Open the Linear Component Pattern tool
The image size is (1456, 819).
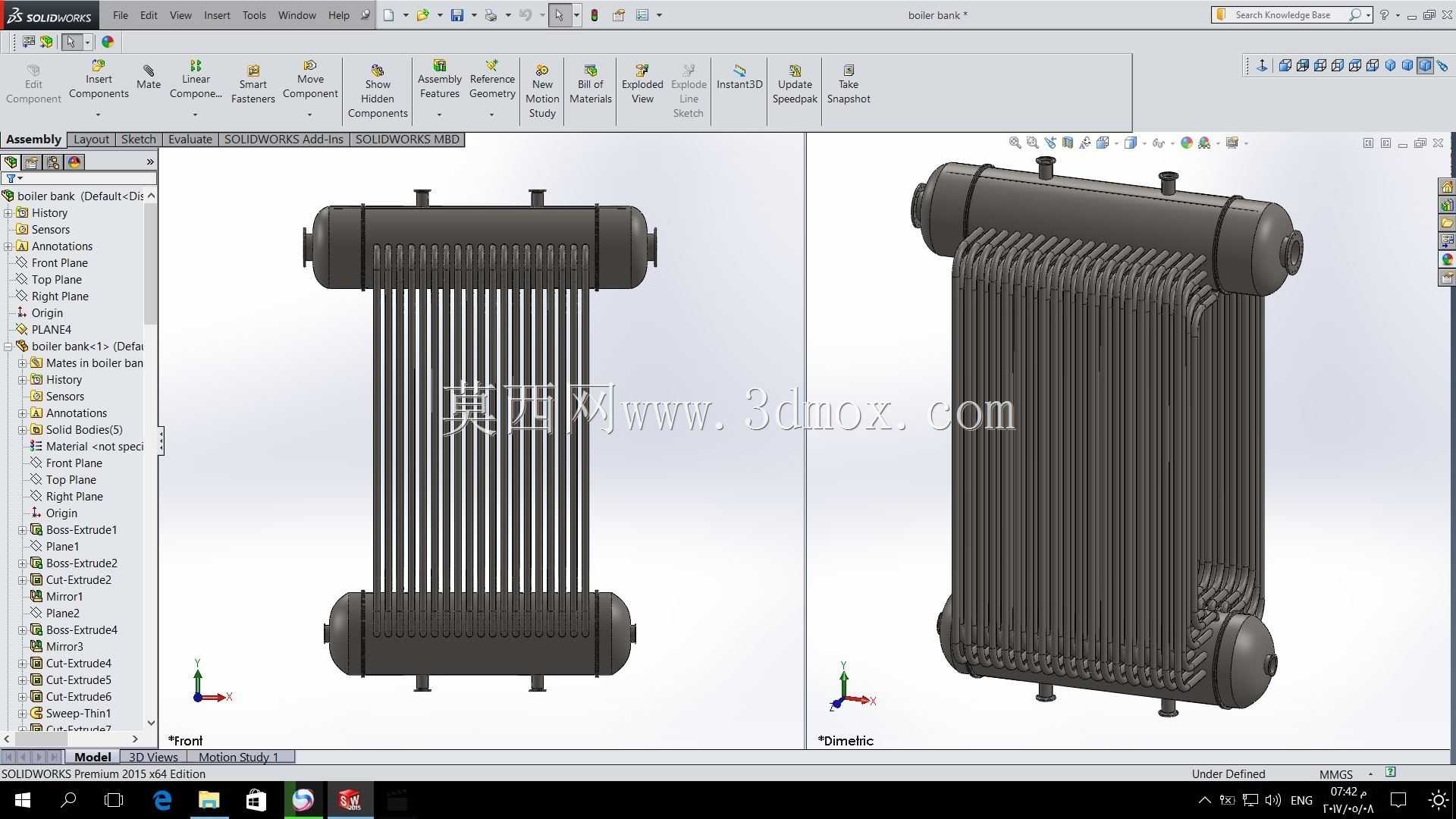click(x=196, y=79)
